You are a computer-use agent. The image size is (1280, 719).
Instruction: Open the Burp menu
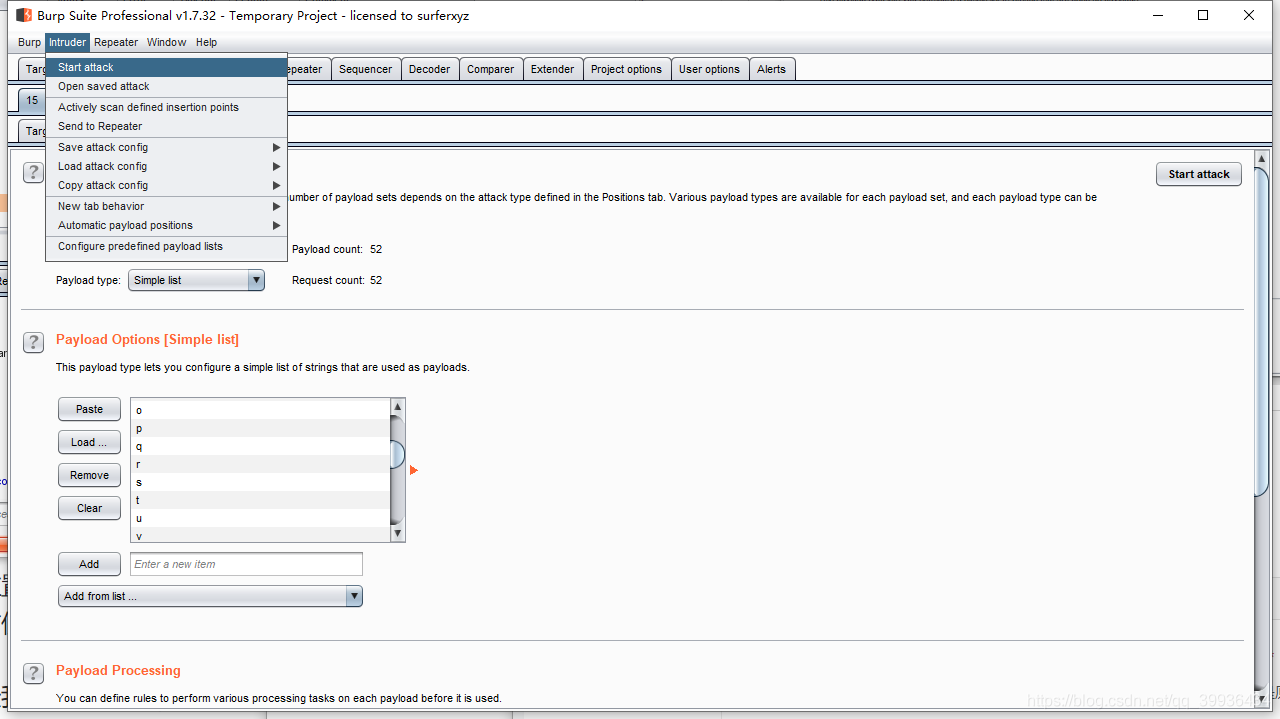[x=30, y=42]
